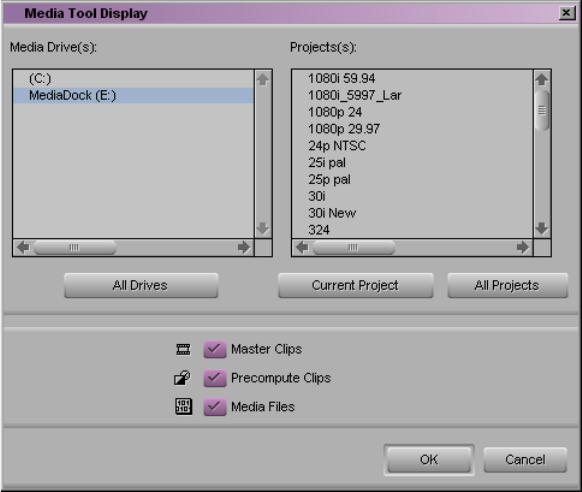Viewport: 582px width, 492px height.
Task: Click Media Drives list scroll up arrow
Action: point(263,79)
